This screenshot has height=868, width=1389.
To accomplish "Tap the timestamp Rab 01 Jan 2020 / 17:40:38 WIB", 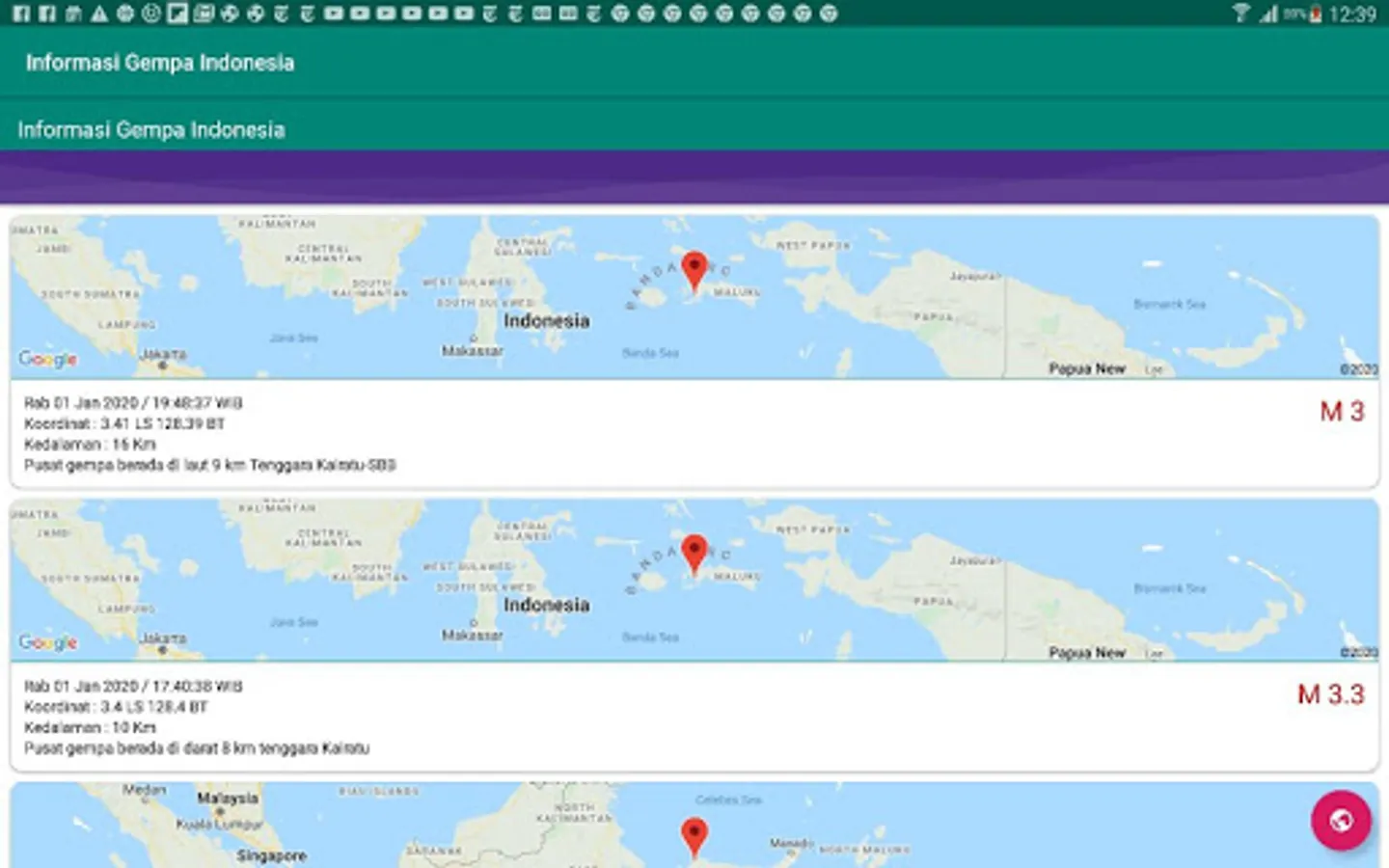I will (133, 687).
